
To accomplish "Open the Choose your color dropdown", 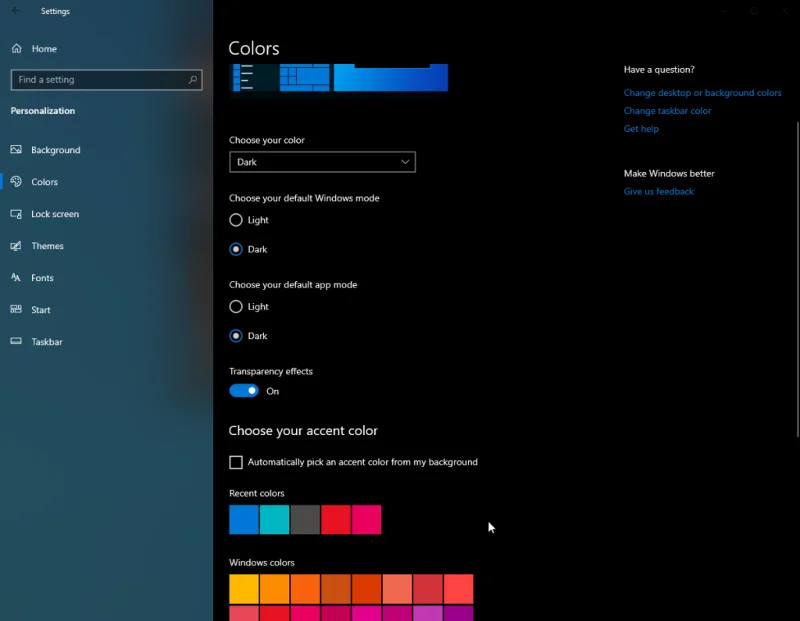I will [322, 162].
